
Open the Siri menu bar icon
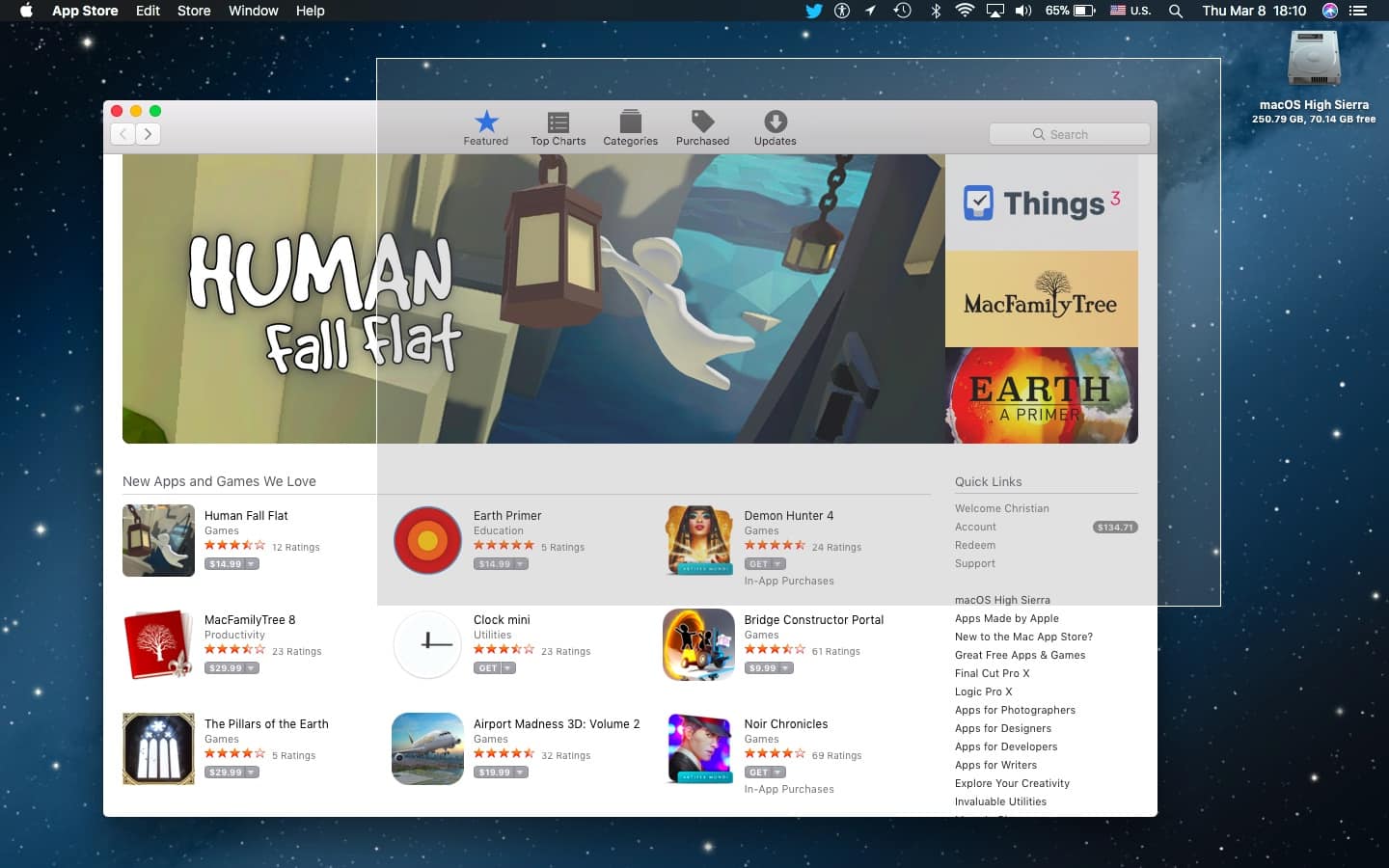click(x=1330, y=11)
